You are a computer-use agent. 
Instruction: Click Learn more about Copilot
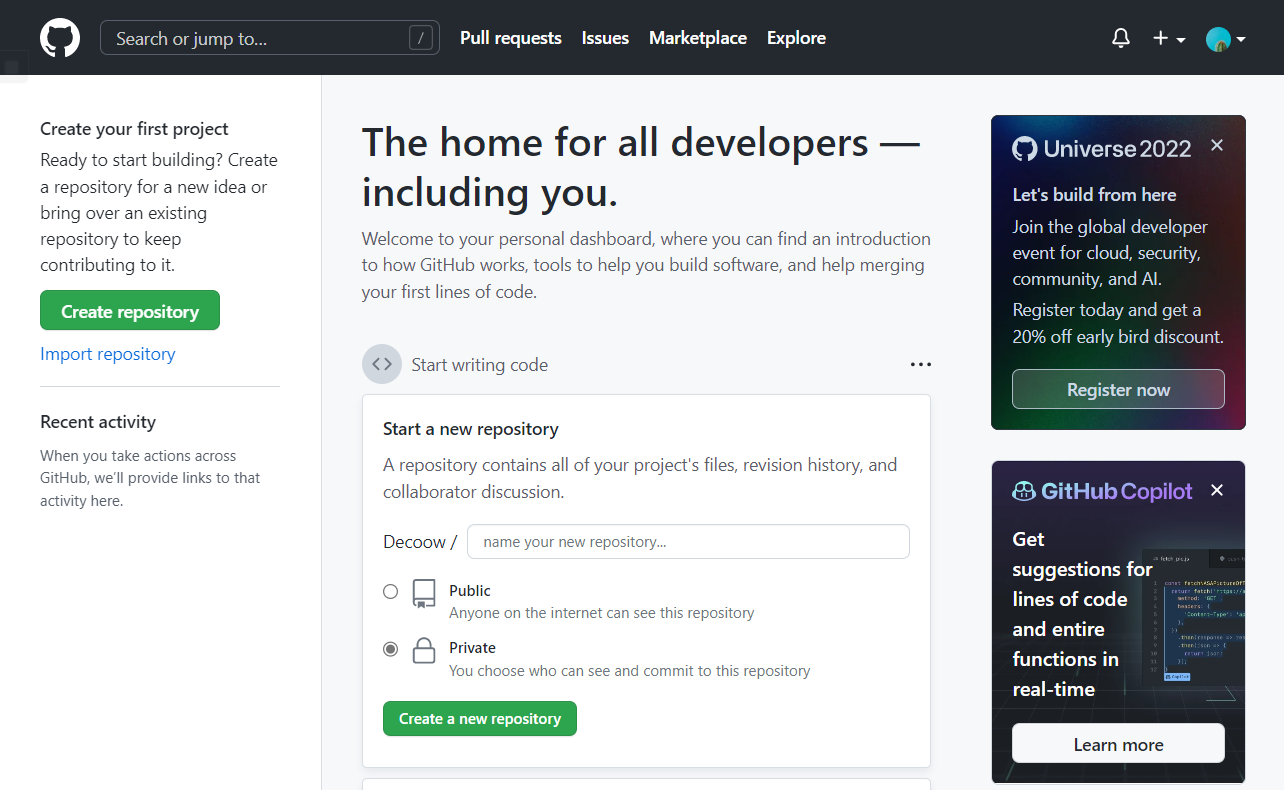1118,744
